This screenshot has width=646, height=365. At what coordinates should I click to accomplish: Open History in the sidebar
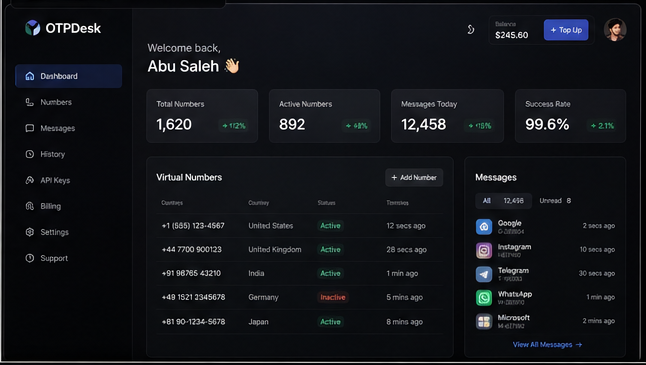(68, 154)
